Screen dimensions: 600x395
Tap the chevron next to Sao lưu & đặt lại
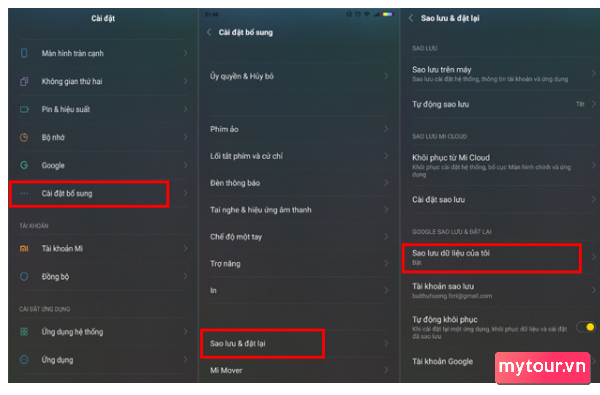(x=386, y=343)
